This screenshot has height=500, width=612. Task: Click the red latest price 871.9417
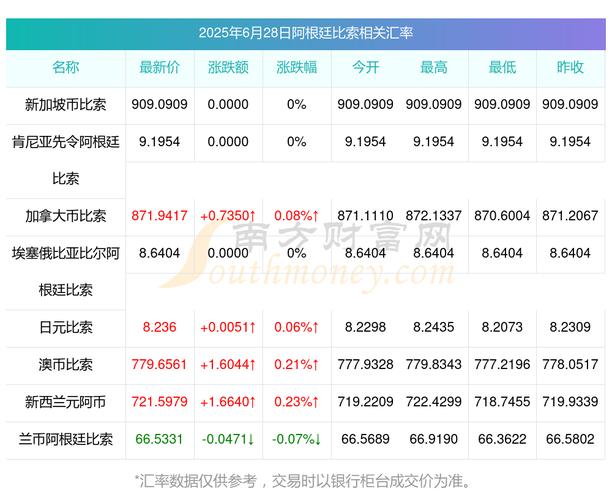160,215
